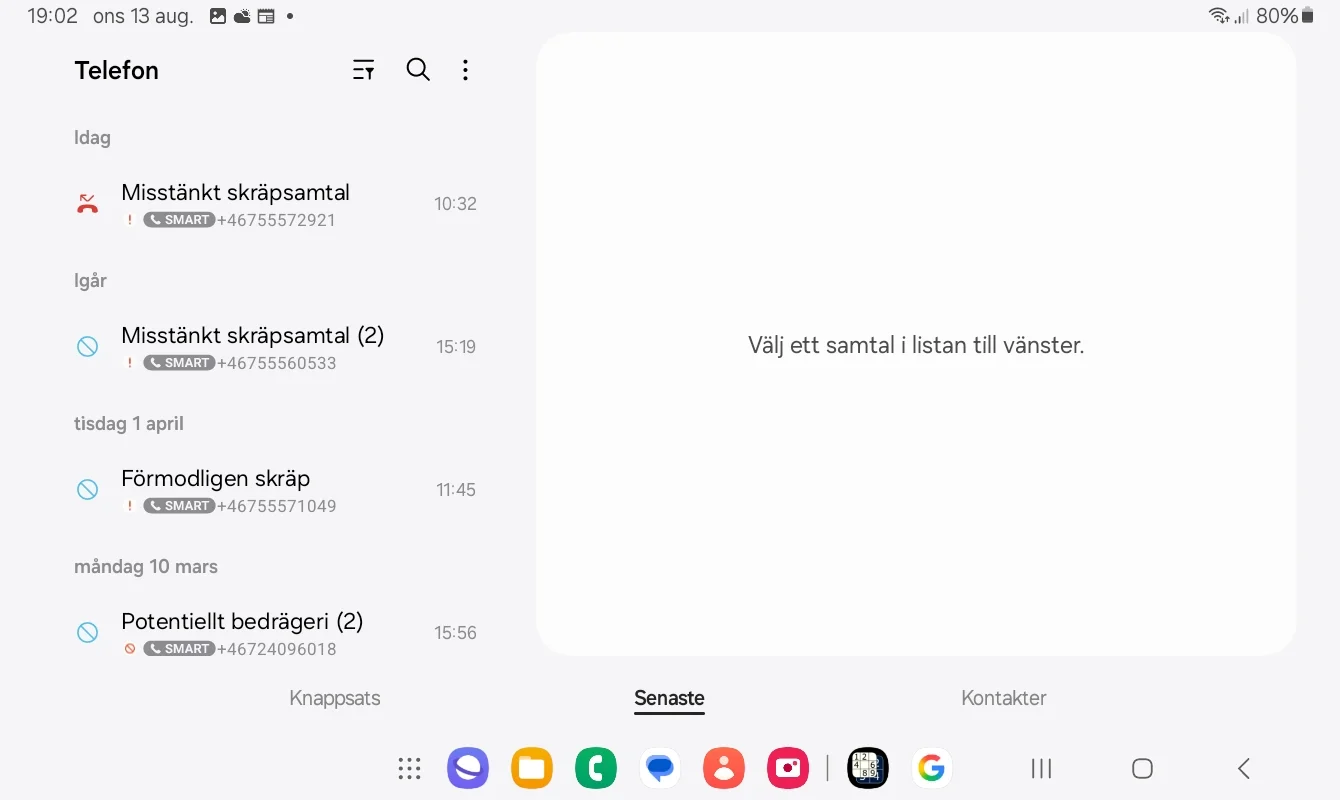Viewport: 1340px width, 800px height.
Task: Open the Förmodligen skräp call entry
Action: (275, 490)
